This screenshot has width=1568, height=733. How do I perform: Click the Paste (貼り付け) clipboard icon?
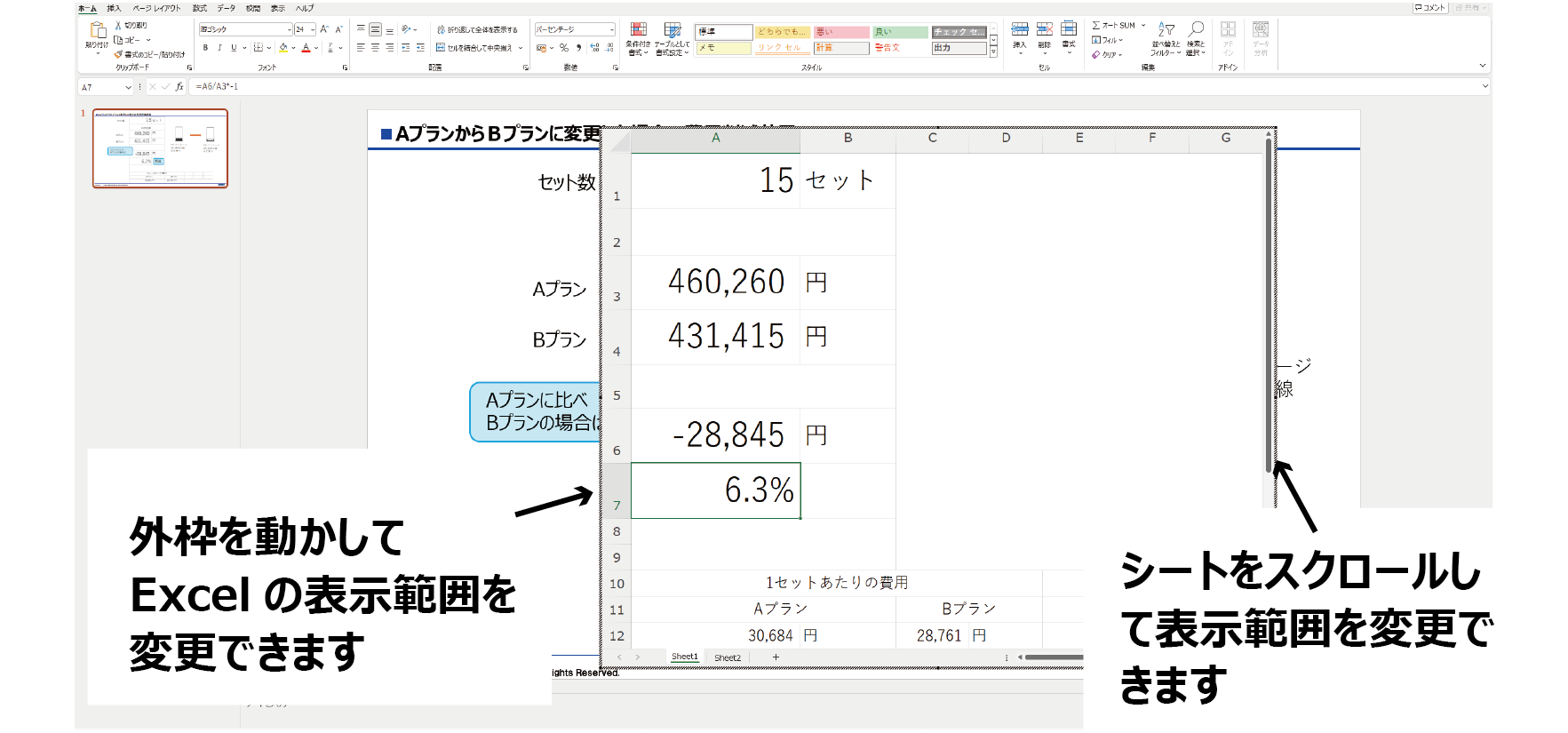98,30
